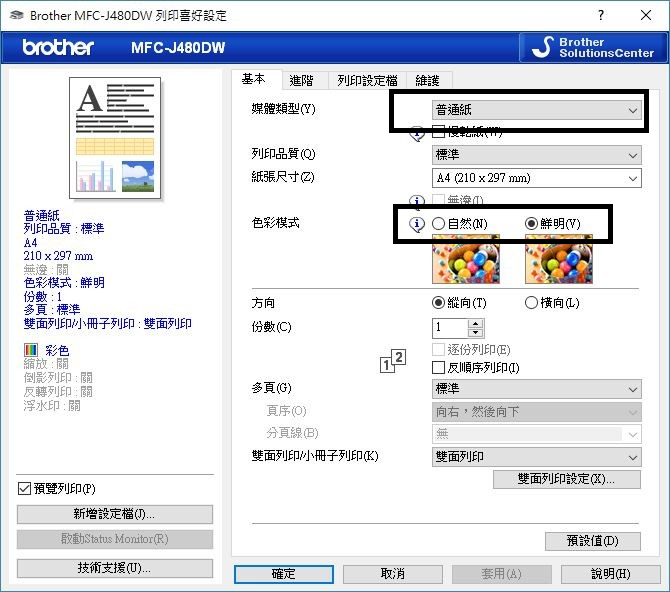Open Brother Solutions Center link icon
The height and width of the screenshot is (592, 670).
point(593,47)
